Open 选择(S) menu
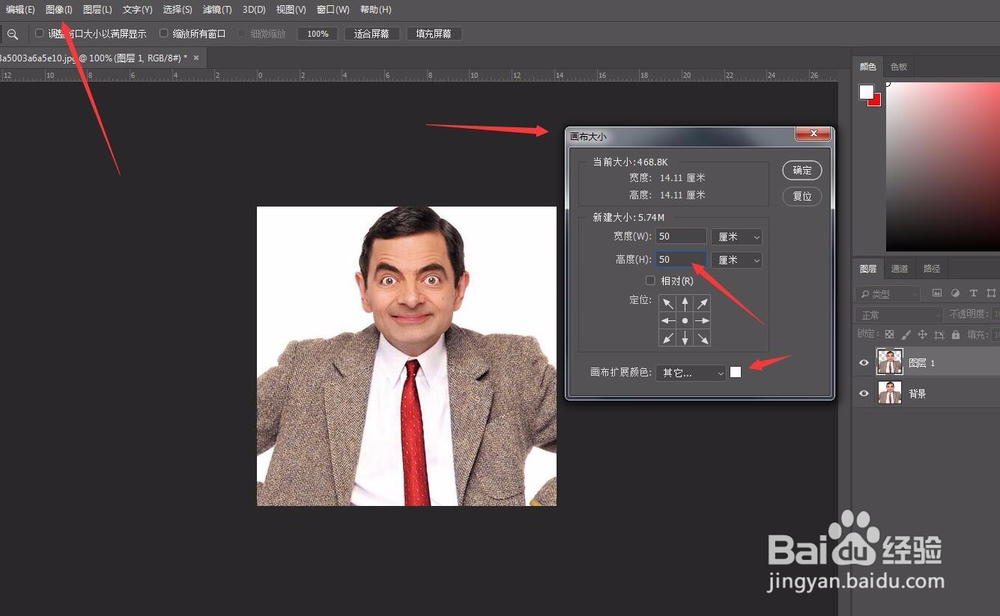 tap(177, 10)
